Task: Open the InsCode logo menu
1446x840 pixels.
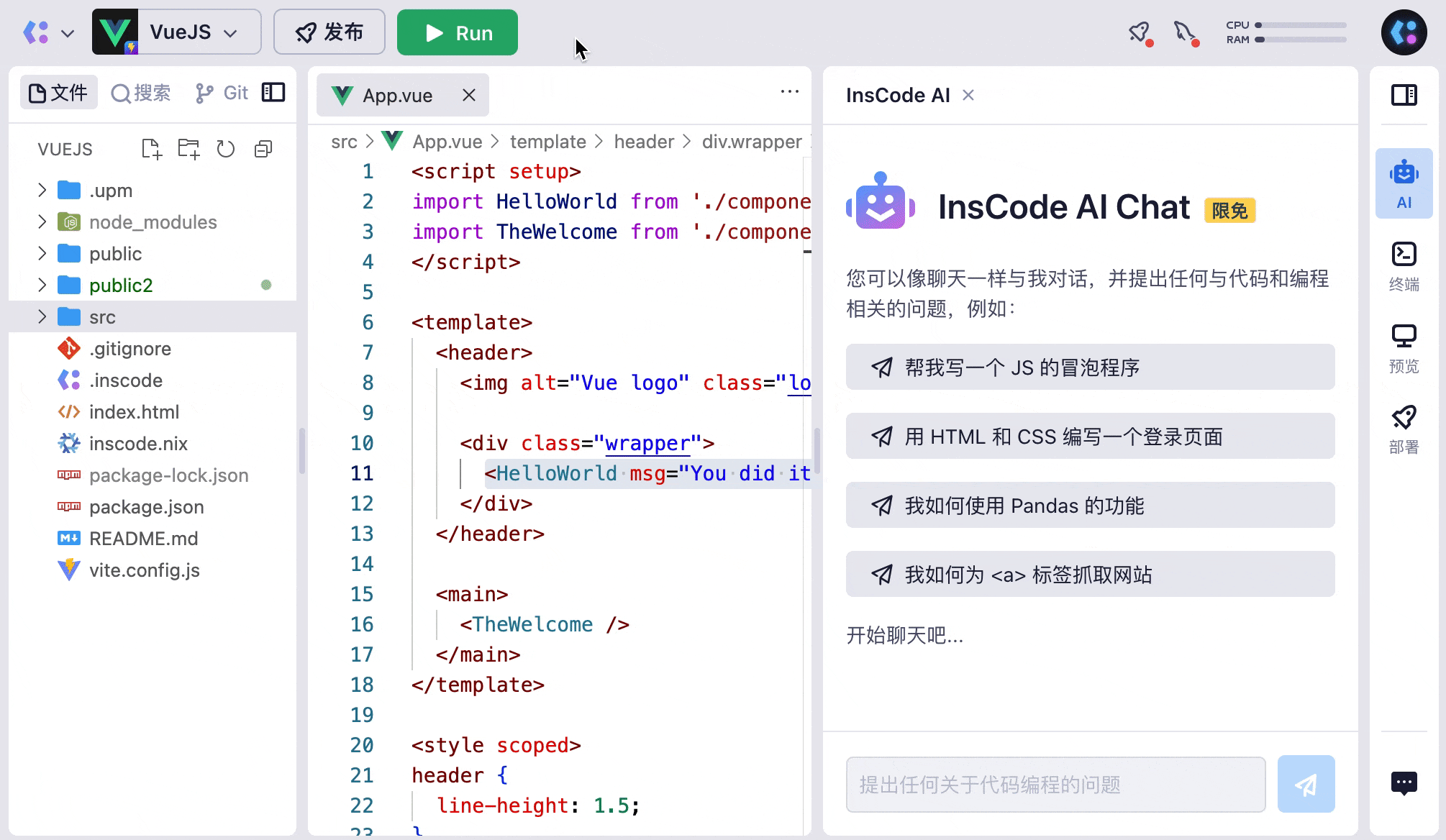Action: (x=36, y=32)
